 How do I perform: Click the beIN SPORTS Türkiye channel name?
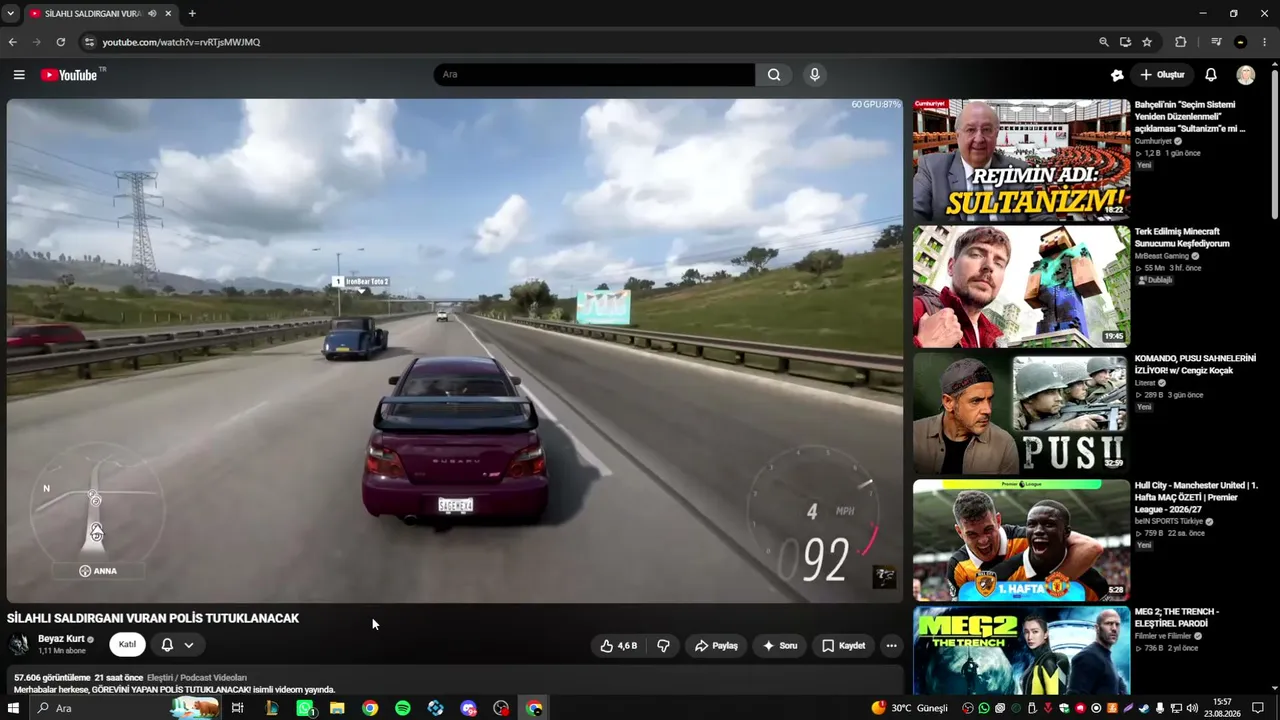tap(1169, 521)
